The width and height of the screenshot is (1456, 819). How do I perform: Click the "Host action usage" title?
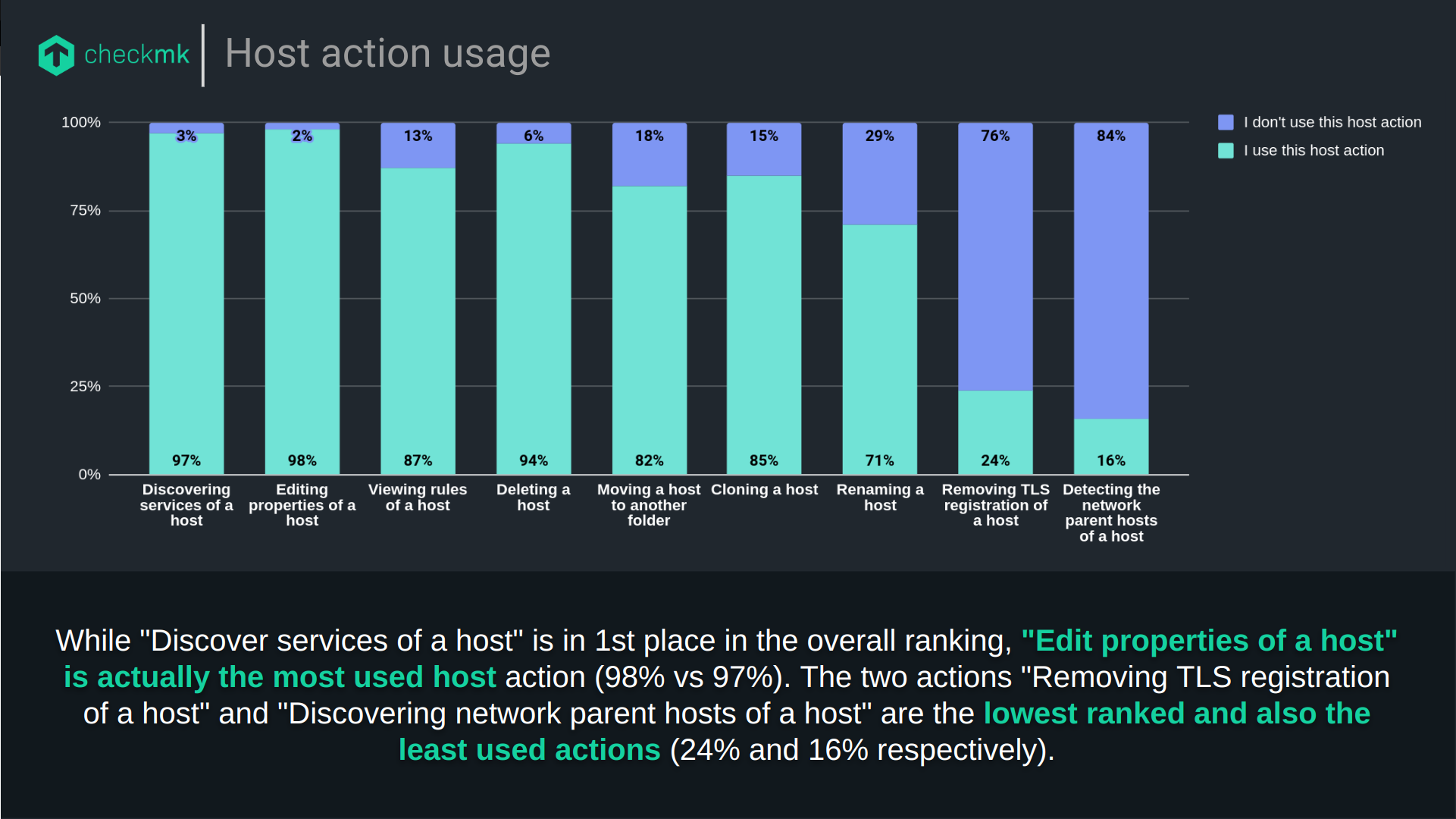tap(387, 54)
